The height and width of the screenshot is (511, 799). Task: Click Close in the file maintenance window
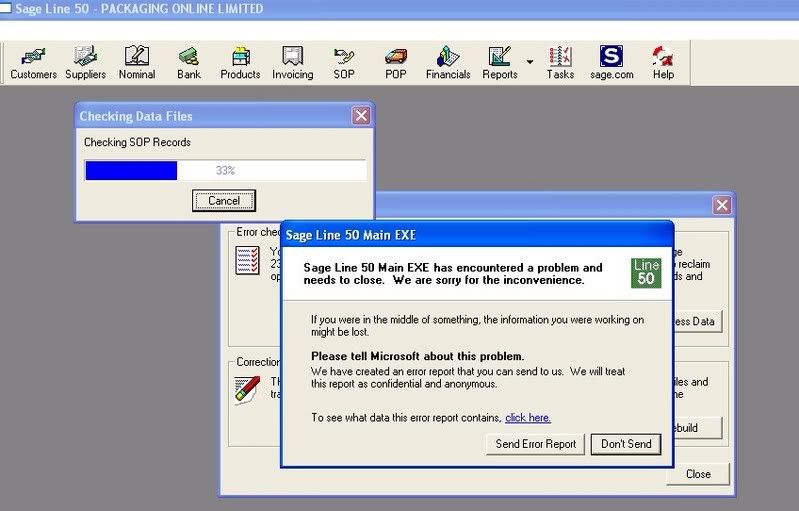[x=698, y=474]
